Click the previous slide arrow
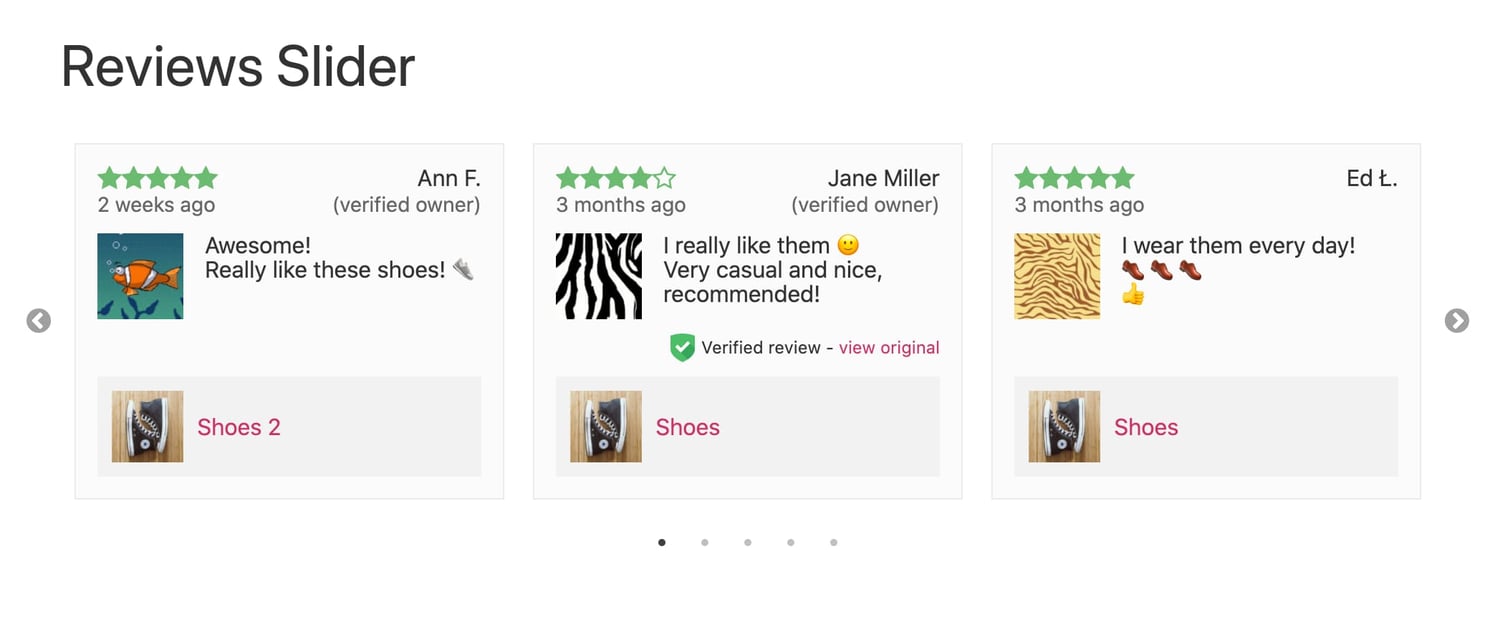 coord(38,321)
